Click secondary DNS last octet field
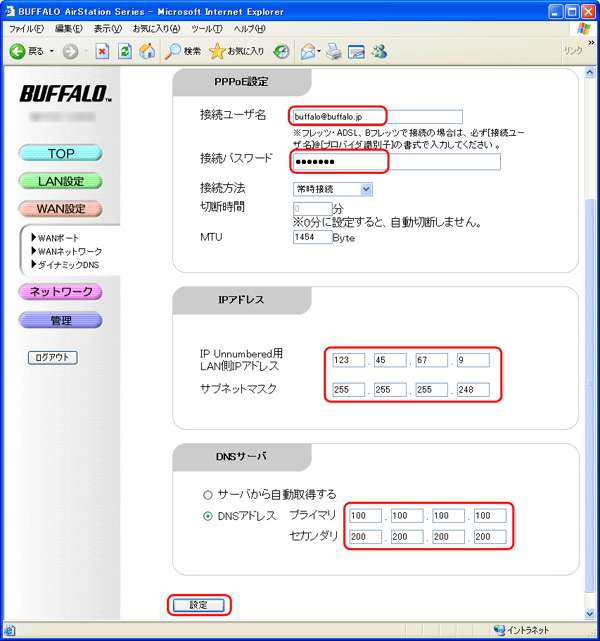This screenshot has width=600, height=641. pyautogui.click(x=490, y=537)
